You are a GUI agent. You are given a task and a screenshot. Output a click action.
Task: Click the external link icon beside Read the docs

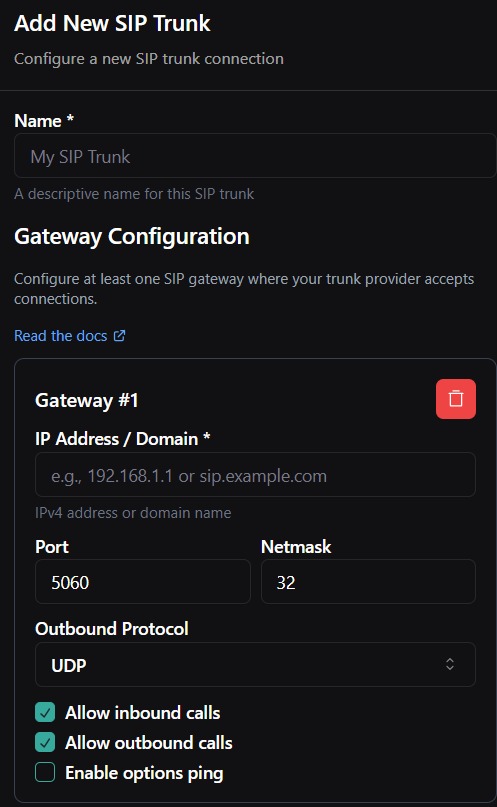coord(119,336)
